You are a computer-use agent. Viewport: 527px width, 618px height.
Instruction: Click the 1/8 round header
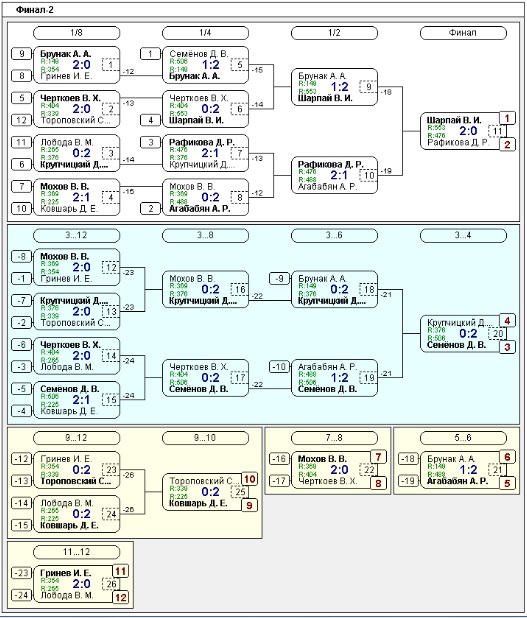coord(76,33)
